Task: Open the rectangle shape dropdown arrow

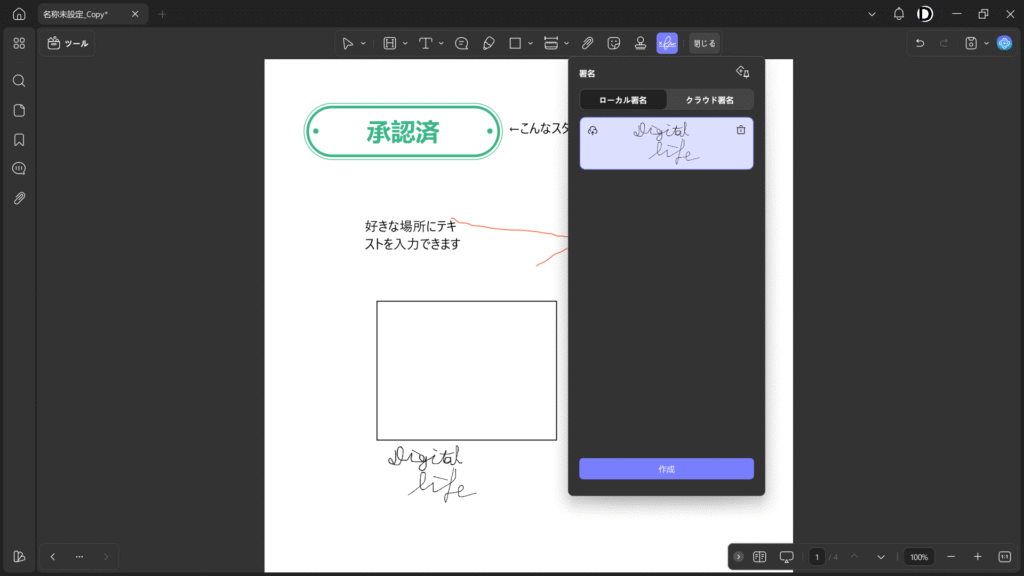Action: 530,43
